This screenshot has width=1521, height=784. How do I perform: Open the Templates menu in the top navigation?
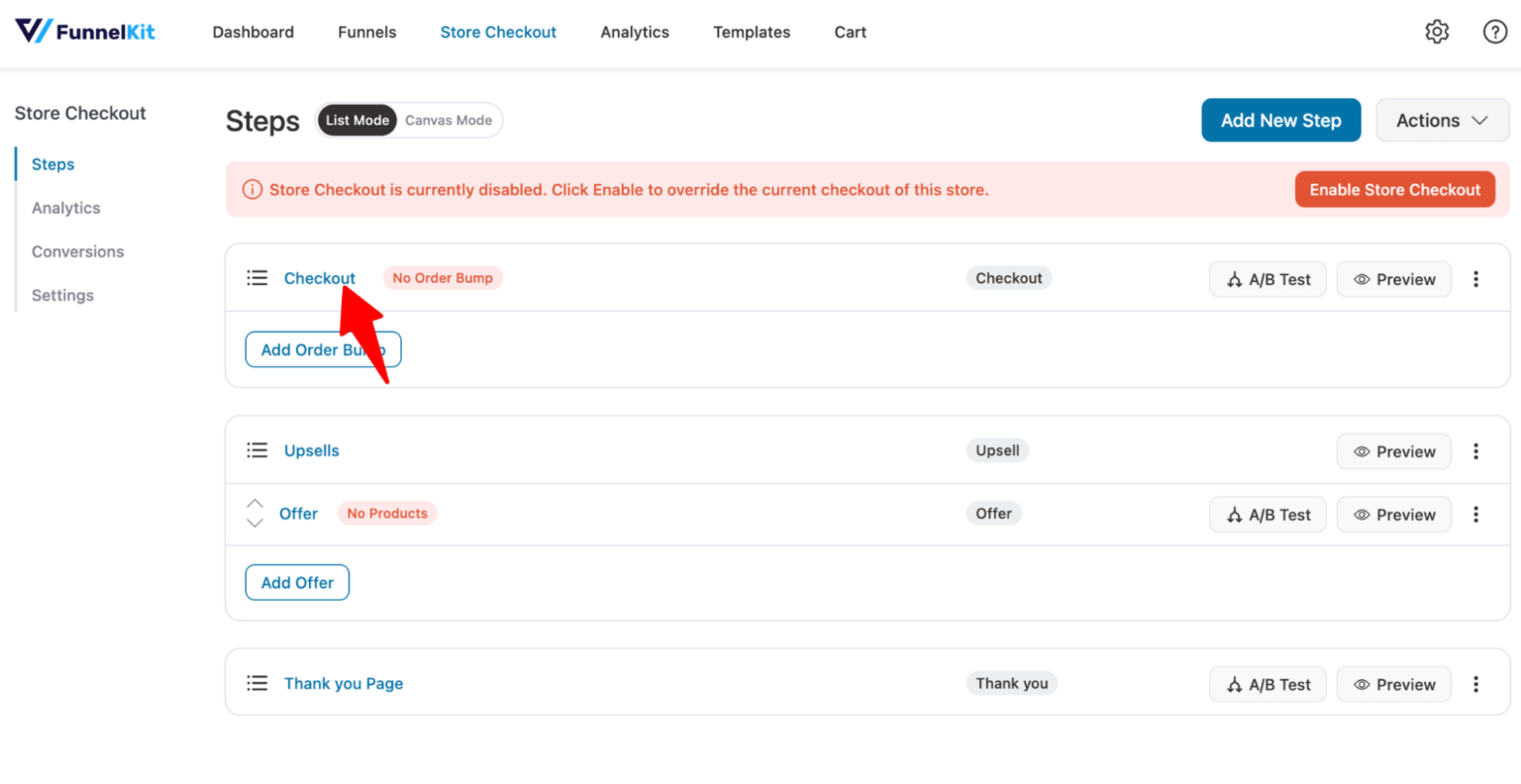click(x=751, y=32)
